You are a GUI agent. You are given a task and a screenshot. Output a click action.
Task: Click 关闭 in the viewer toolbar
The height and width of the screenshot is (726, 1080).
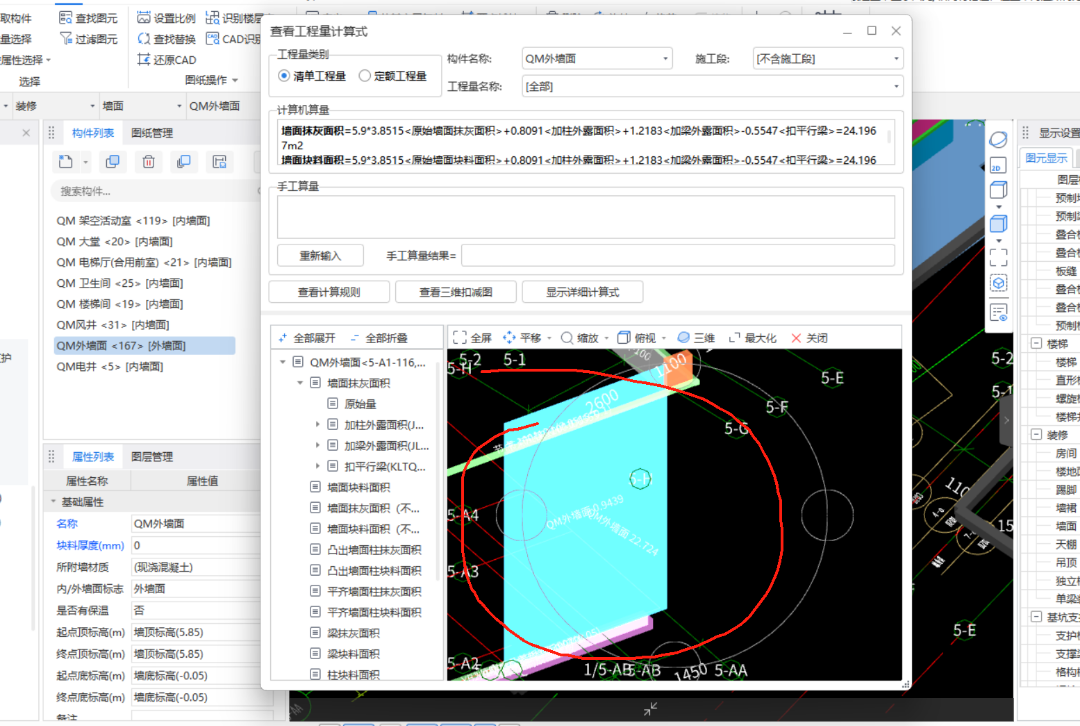[x=809, y=338]
